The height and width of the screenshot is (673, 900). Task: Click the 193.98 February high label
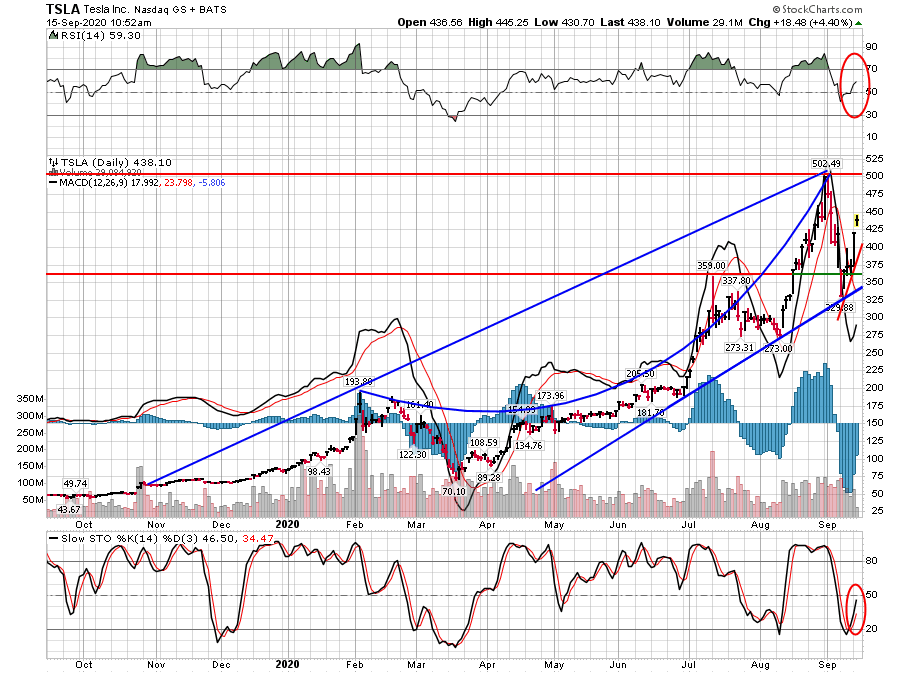click(360, 382)
